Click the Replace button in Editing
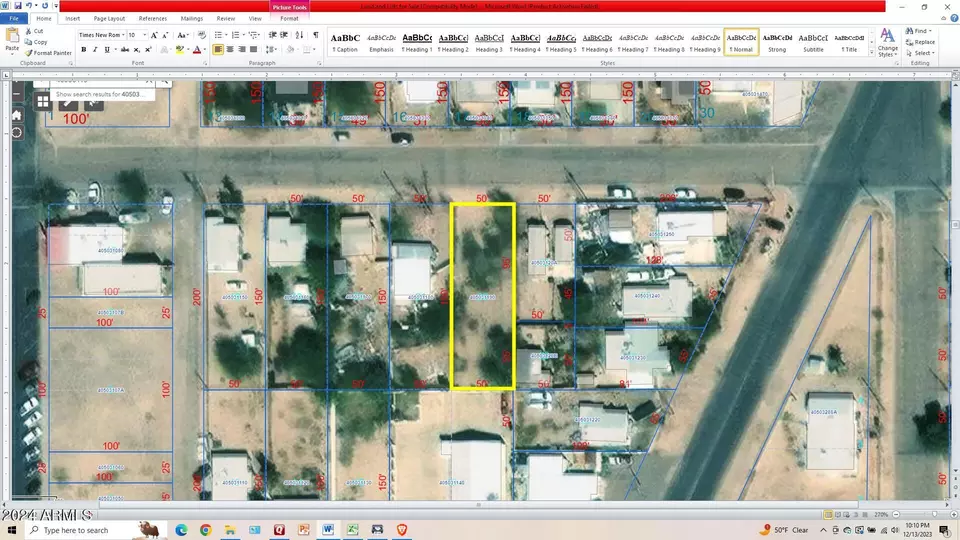The width and height of the screenshot is (960, 540). tap(920, 42)
